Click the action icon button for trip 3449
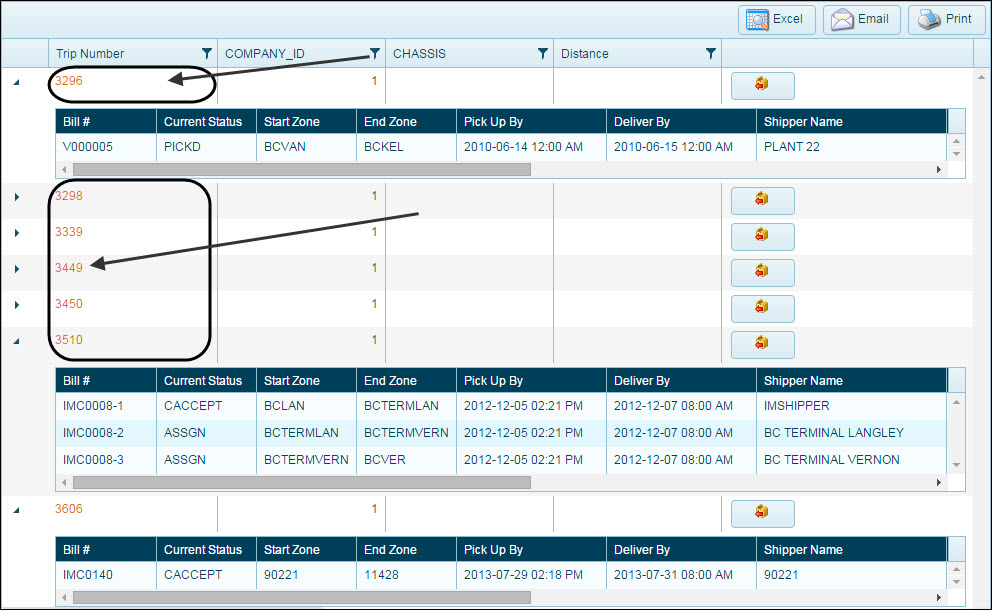Viewport: 992px width, 610px height. (762, 273)
